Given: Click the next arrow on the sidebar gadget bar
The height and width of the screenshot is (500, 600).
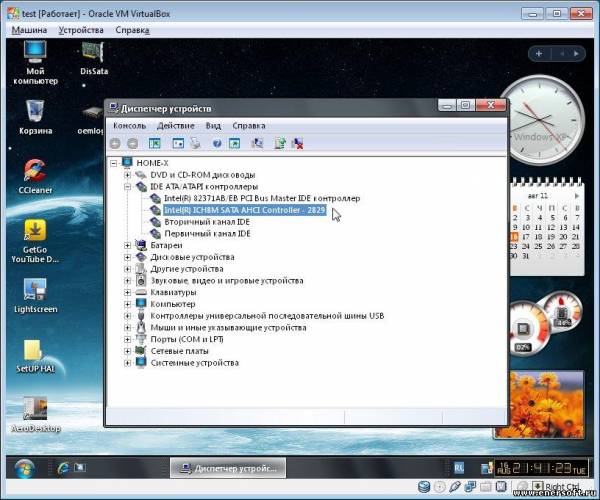Looking at the screenshot, I should tap(576, 54).
